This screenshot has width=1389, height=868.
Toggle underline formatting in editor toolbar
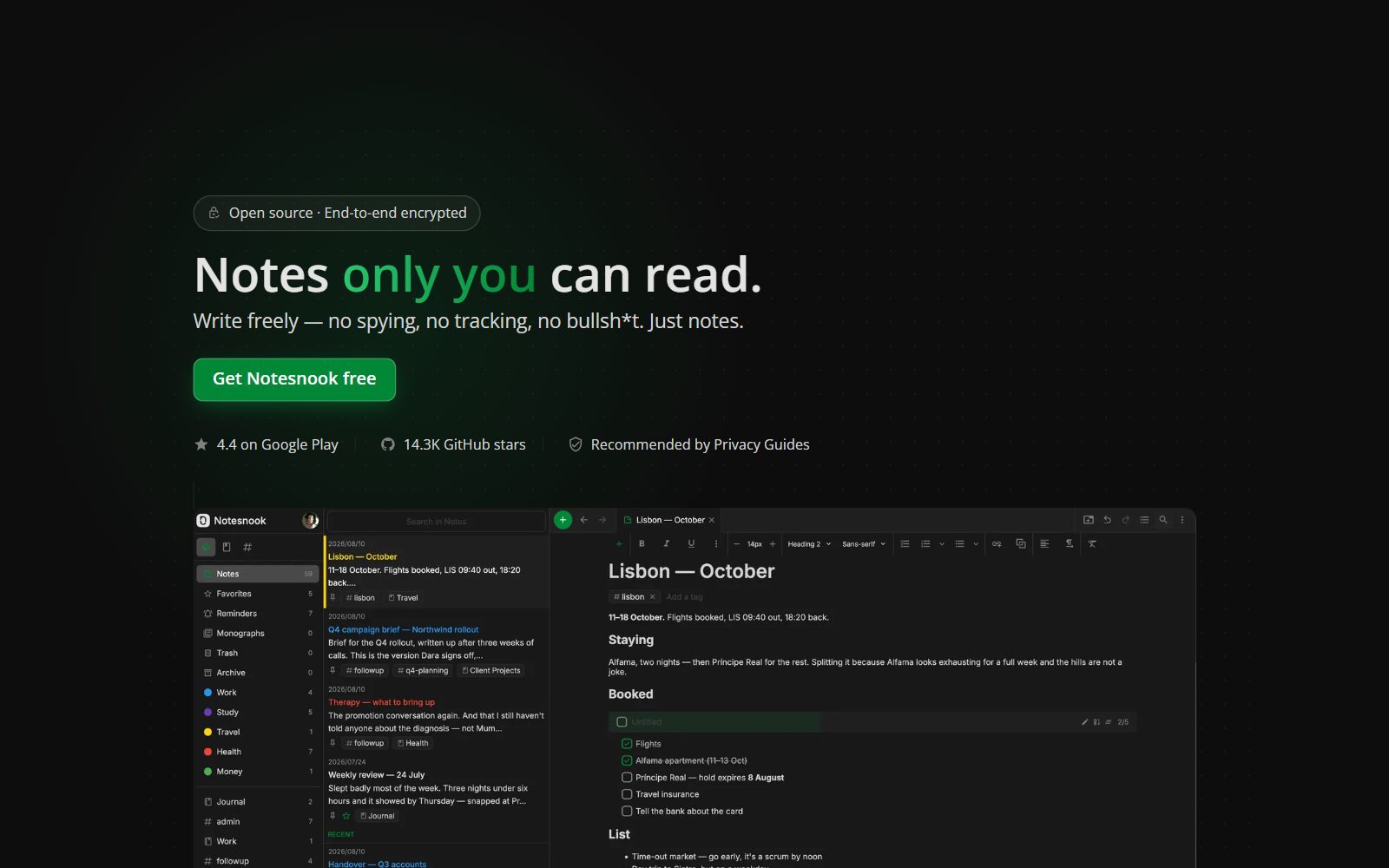coord(691,543)
